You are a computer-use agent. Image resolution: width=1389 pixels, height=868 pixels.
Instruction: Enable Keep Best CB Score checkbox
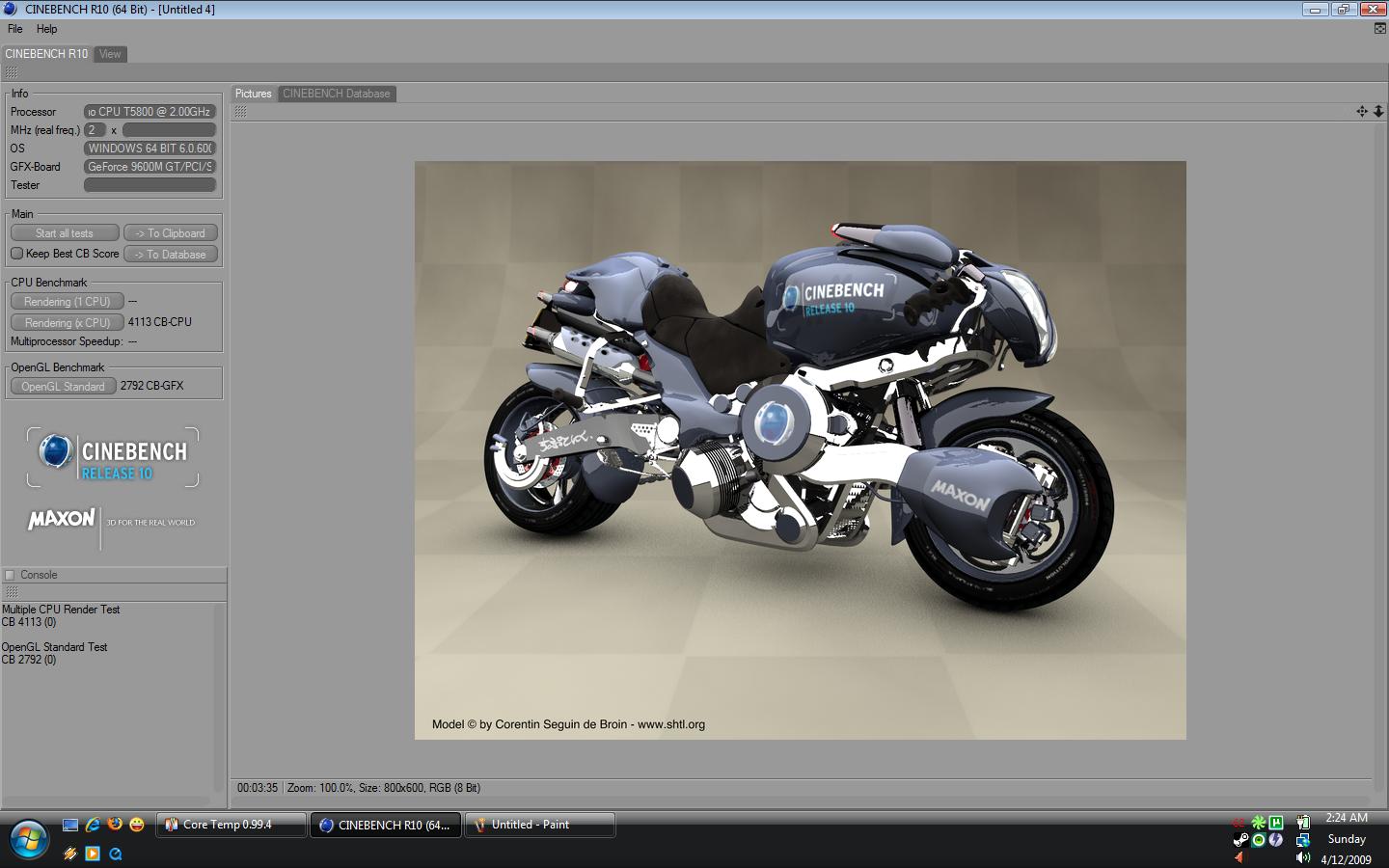tap(16, 254)
